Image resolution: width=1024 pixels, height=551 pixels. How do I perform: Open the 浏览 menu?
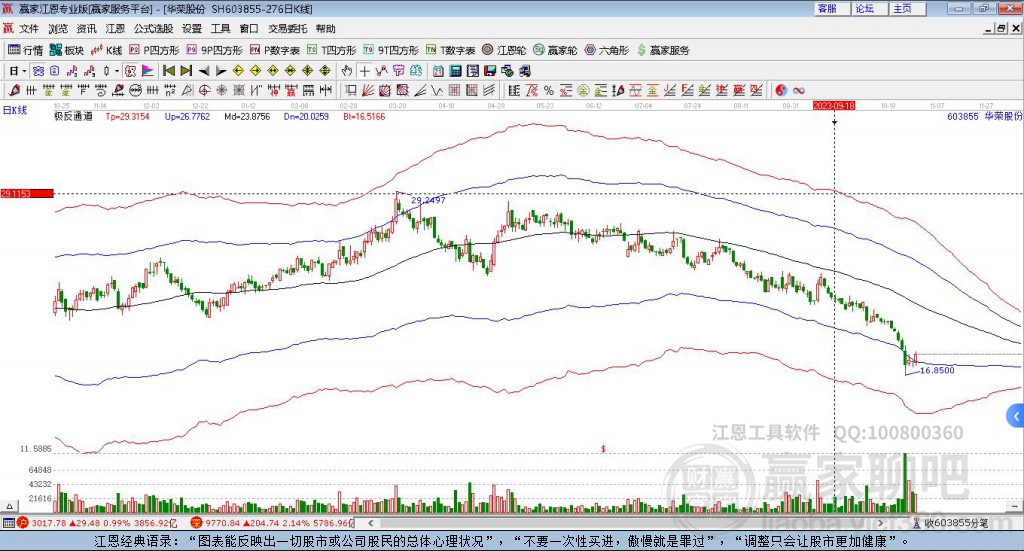(x=58, y=29)
